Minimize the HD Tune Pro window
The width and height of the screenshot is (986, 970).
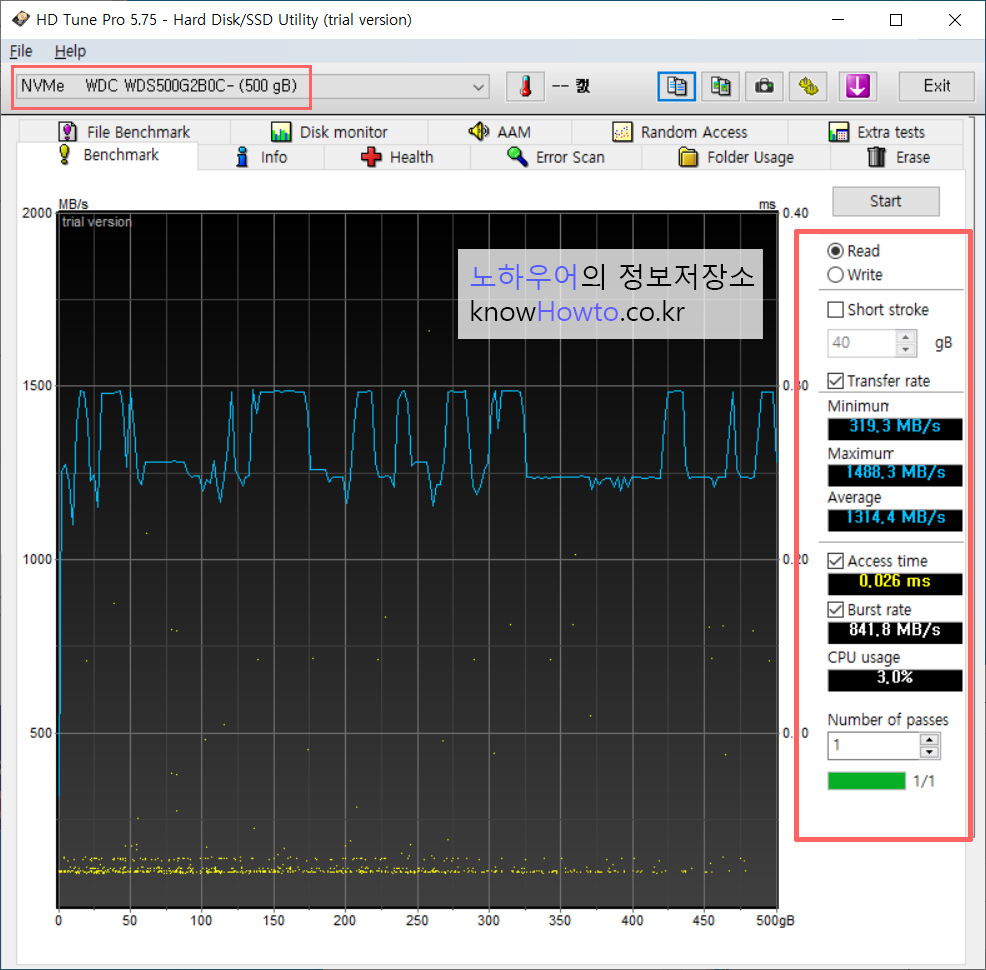point(838,20)
